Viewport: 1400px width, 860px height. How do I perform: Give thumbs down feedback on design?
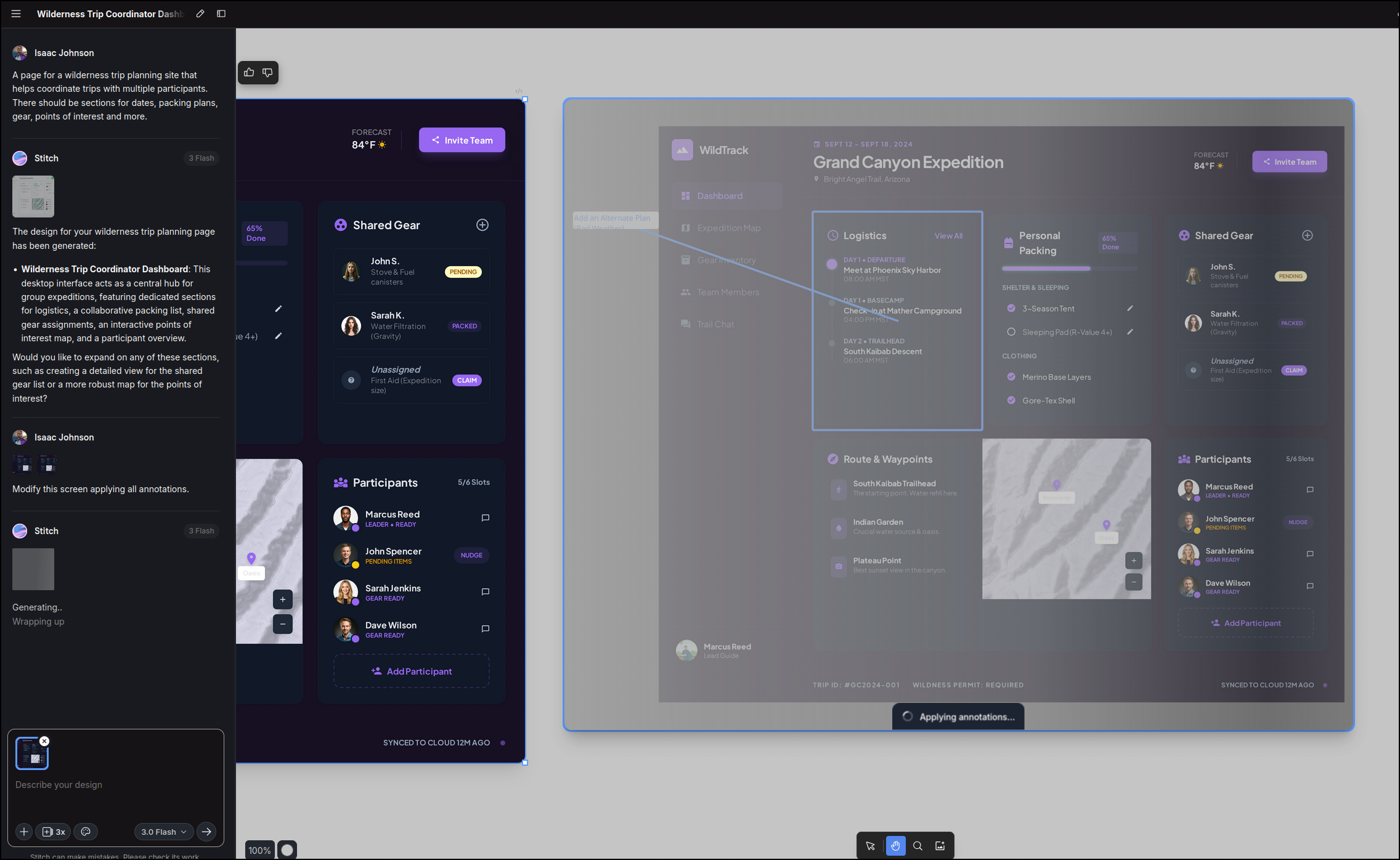267,73
